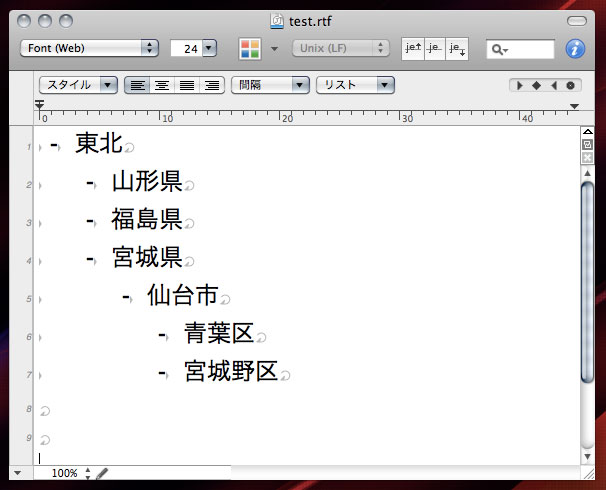Click the text 福島県

(x=147, y=219)
